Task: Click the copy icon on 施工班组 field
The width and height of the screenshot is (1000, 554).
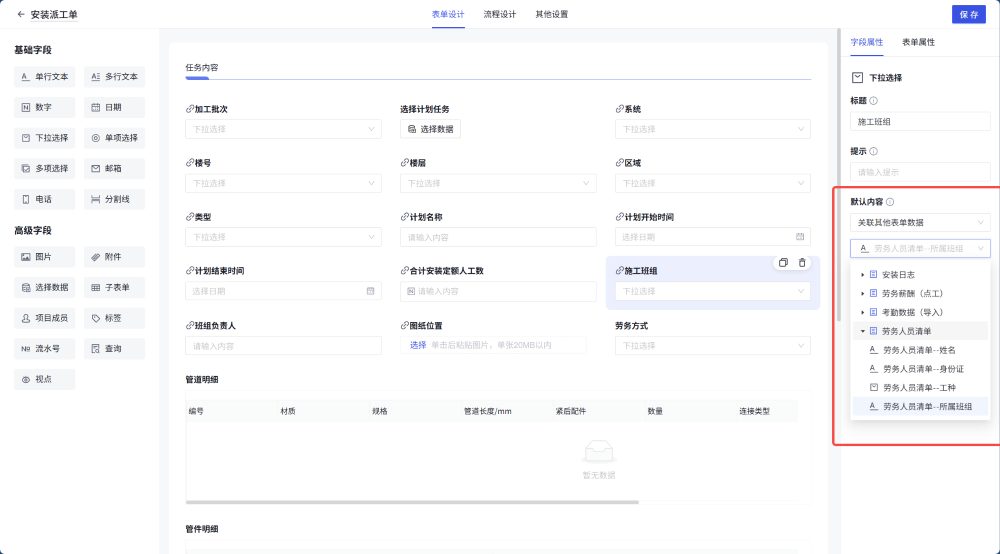Action: [x=783, y=262]
